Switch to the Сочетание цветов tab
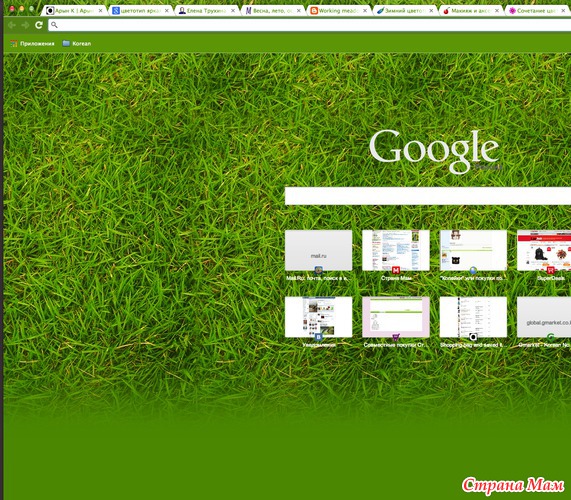This screenshot has height=500, width=571. (x=537, y=11)
